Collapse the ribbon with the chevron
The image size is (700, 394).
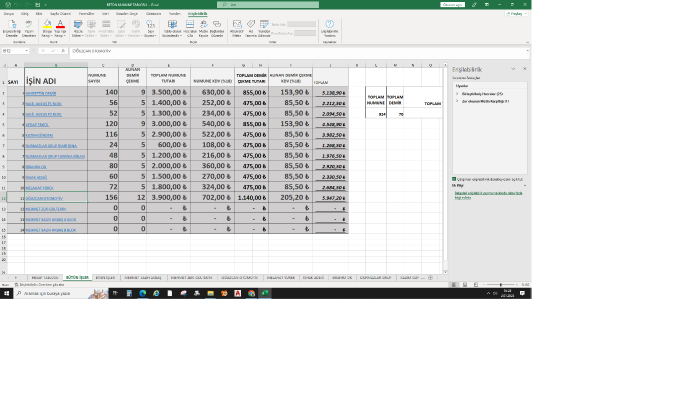coord(527,42)
